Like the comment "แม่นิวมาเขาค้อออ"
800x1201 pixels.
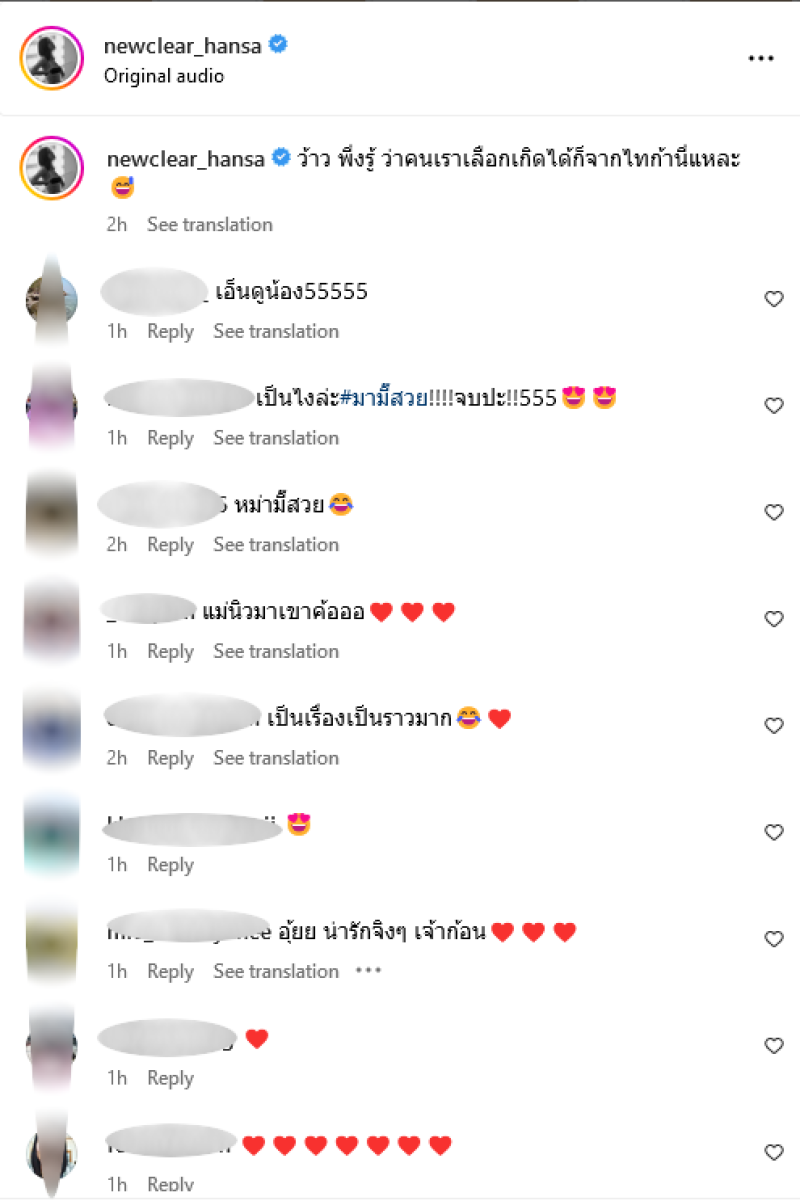pyautogui.click(x=774, y=619)
